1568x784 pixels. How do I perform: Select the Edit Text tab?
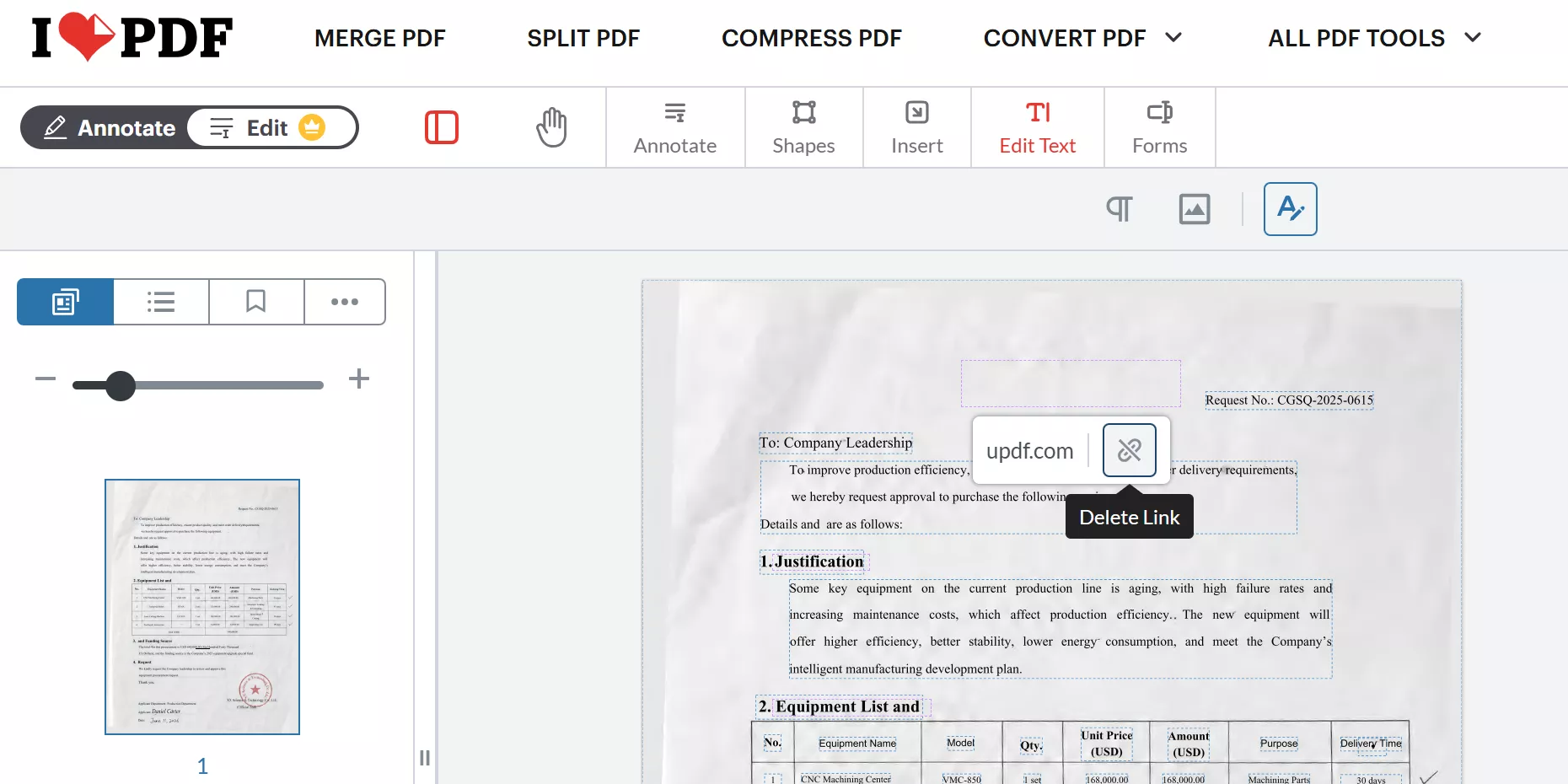(1038, 128)
